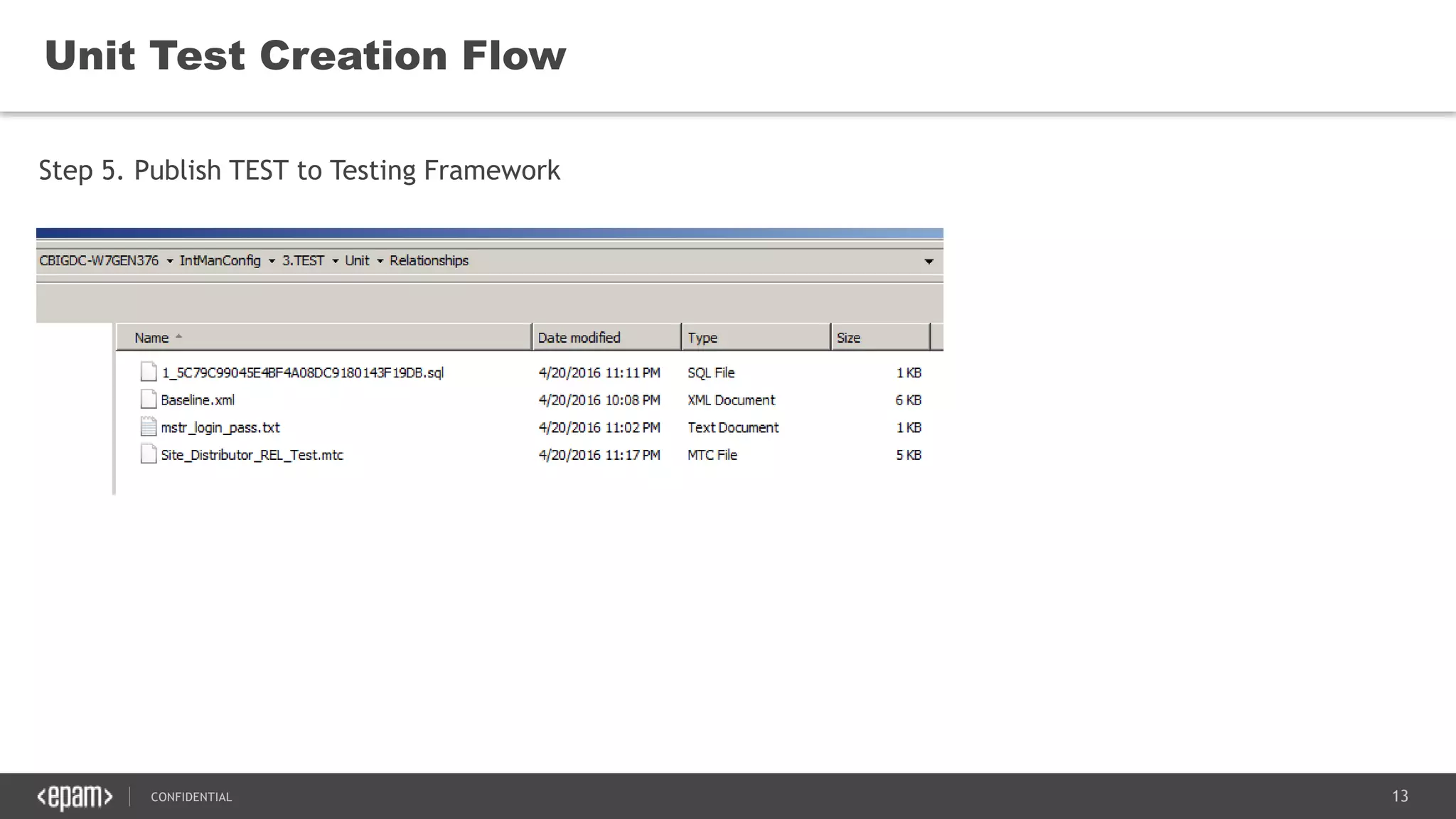Click the 6 KB size cell
Viewport: 1456px width, 819px height.
tap(909, 400)
